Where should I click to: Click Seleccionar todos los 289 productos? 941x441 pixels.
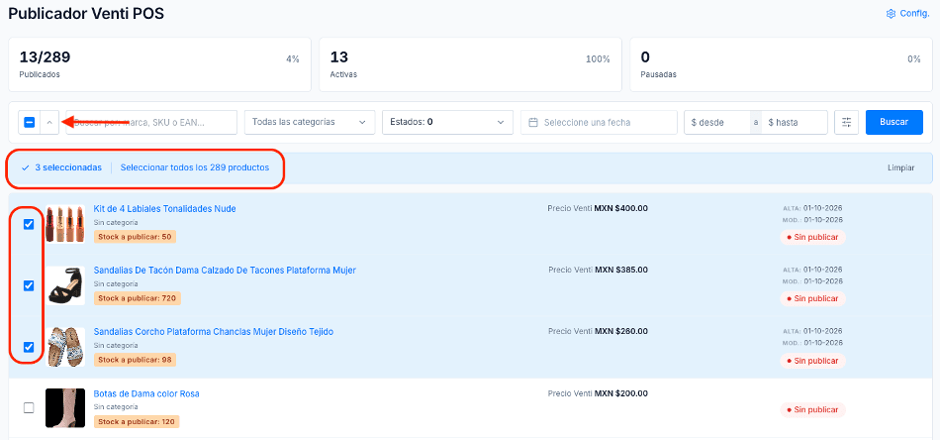click(x=194, y=168)
